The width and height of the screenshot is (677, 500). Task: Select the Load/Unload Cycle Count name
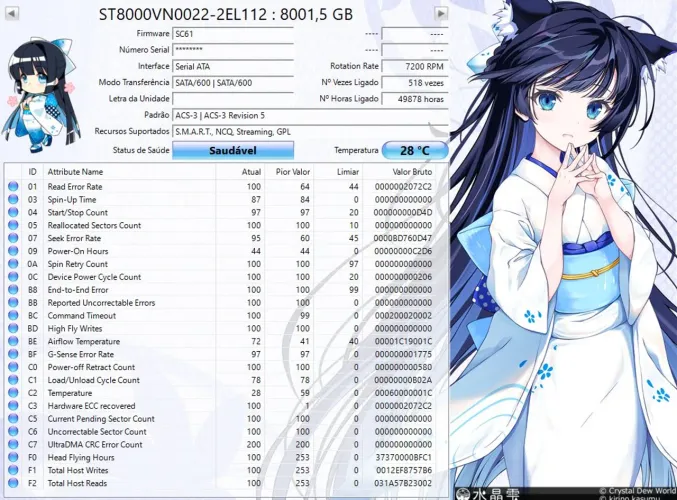coord(94,380)
